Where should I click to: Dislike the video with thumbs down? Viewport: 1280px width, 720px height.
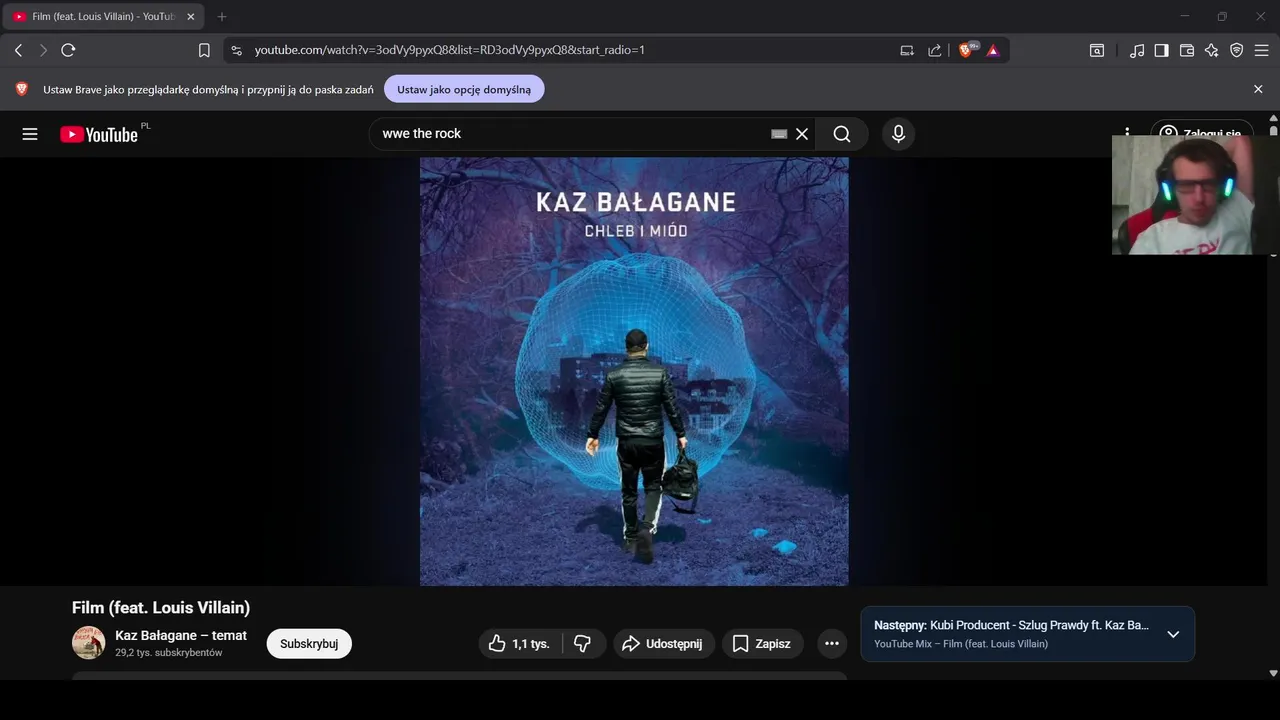pos(583,644)
